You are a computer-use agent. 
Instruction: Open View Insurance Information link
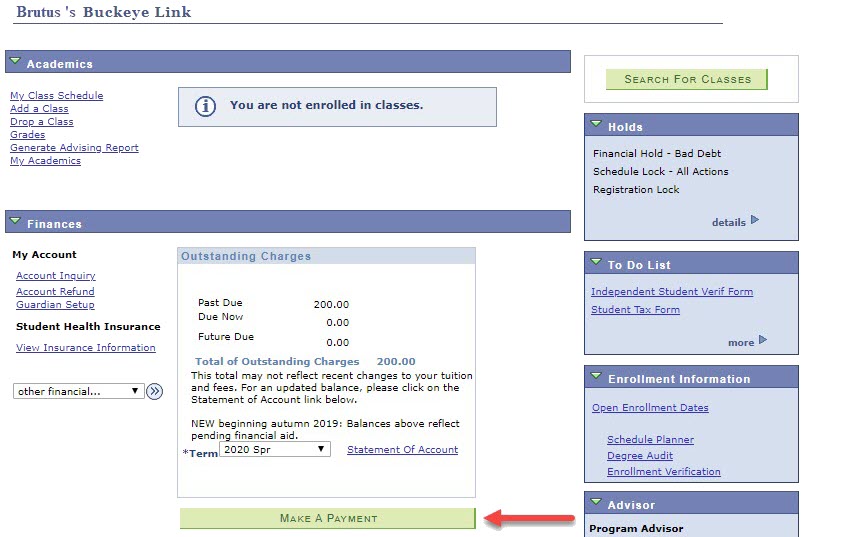pyautogui.click(x=86, y=348)
